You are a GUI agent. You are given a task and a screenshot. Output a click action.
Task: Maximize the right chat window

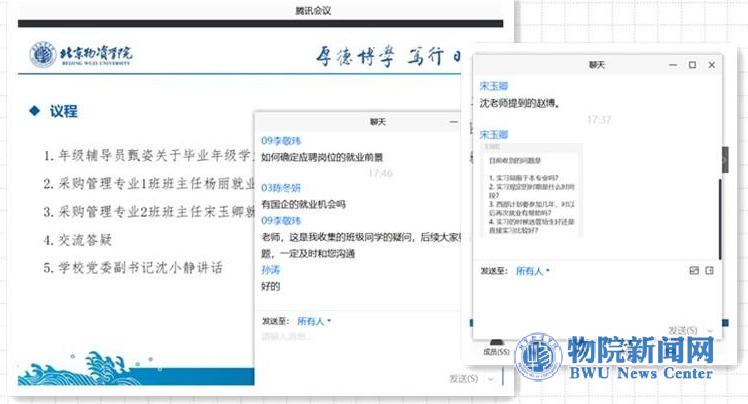coord(692,65)
